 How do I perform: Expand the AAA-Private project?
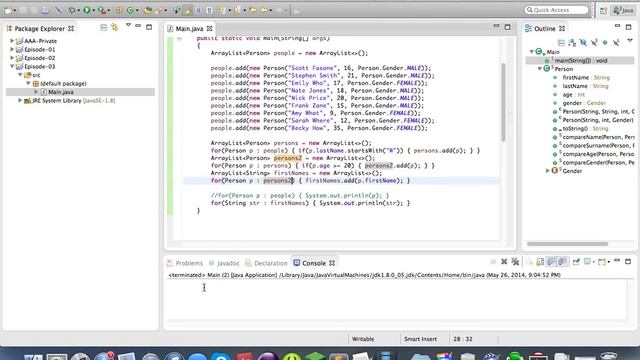pyautogui.click(x=12, y=41)
